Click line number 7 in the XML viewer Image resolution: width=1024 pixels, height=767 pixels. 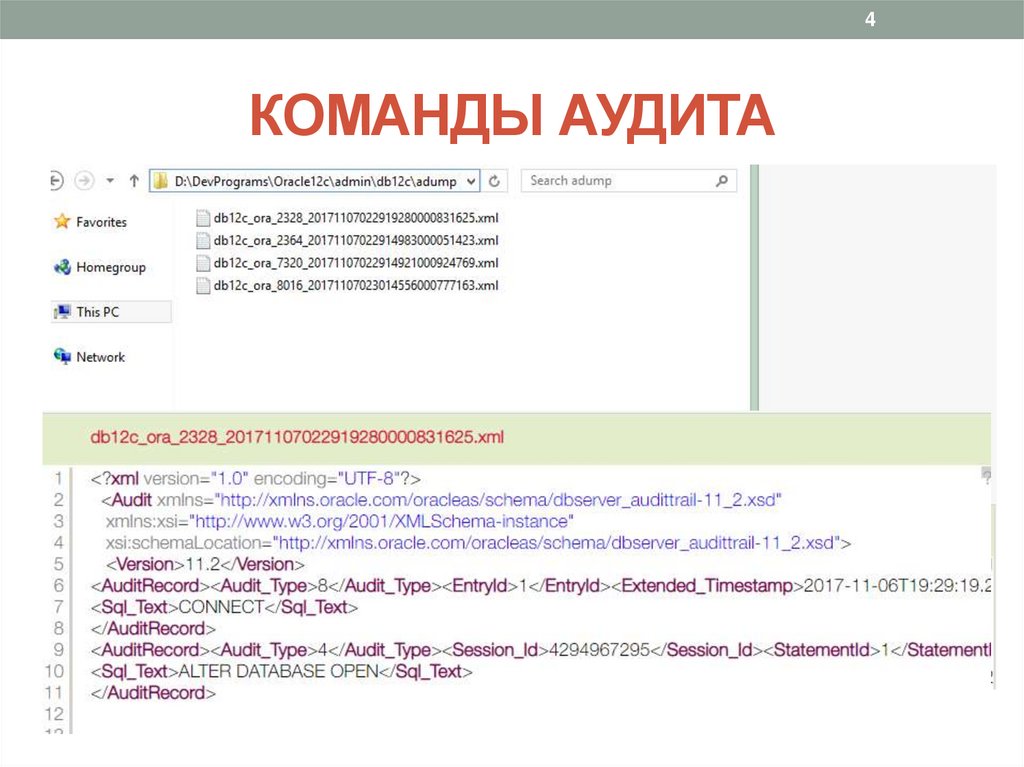[x=57, y=607]
